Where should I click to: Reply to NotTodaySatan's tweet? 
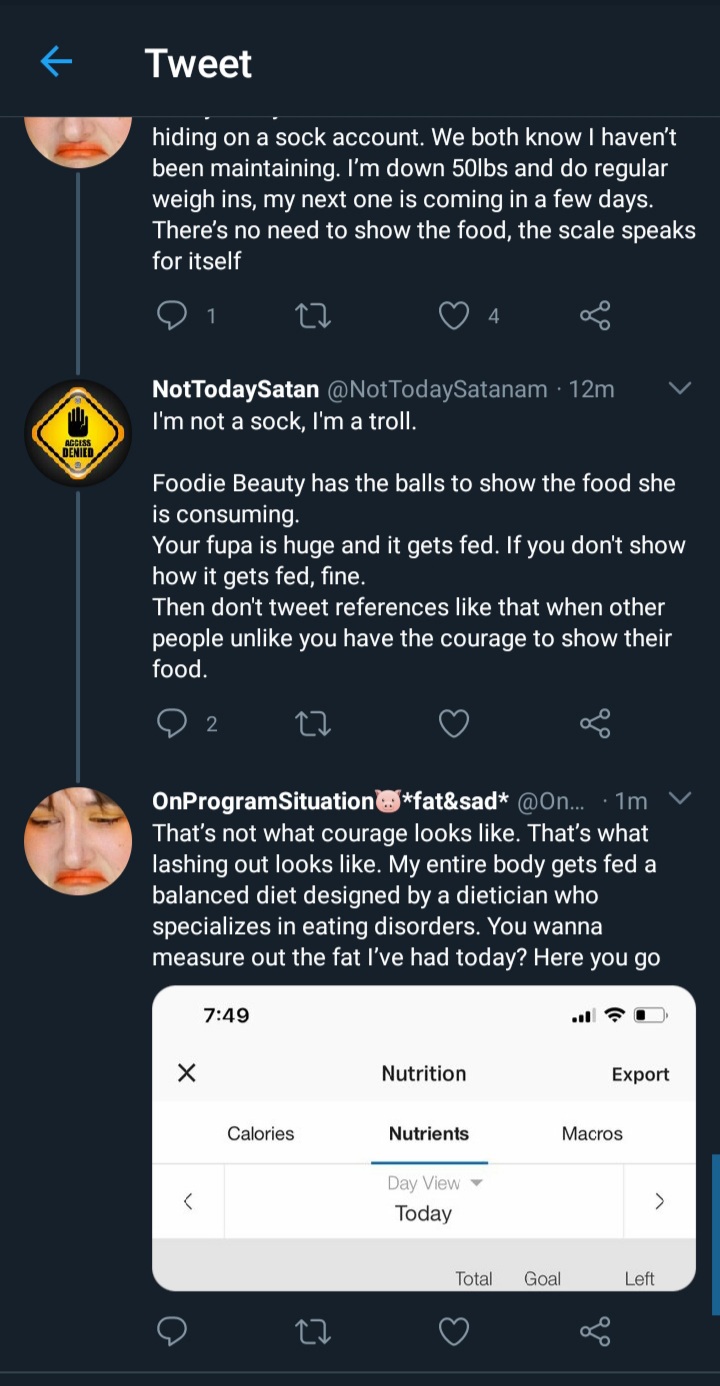(173, 723)
